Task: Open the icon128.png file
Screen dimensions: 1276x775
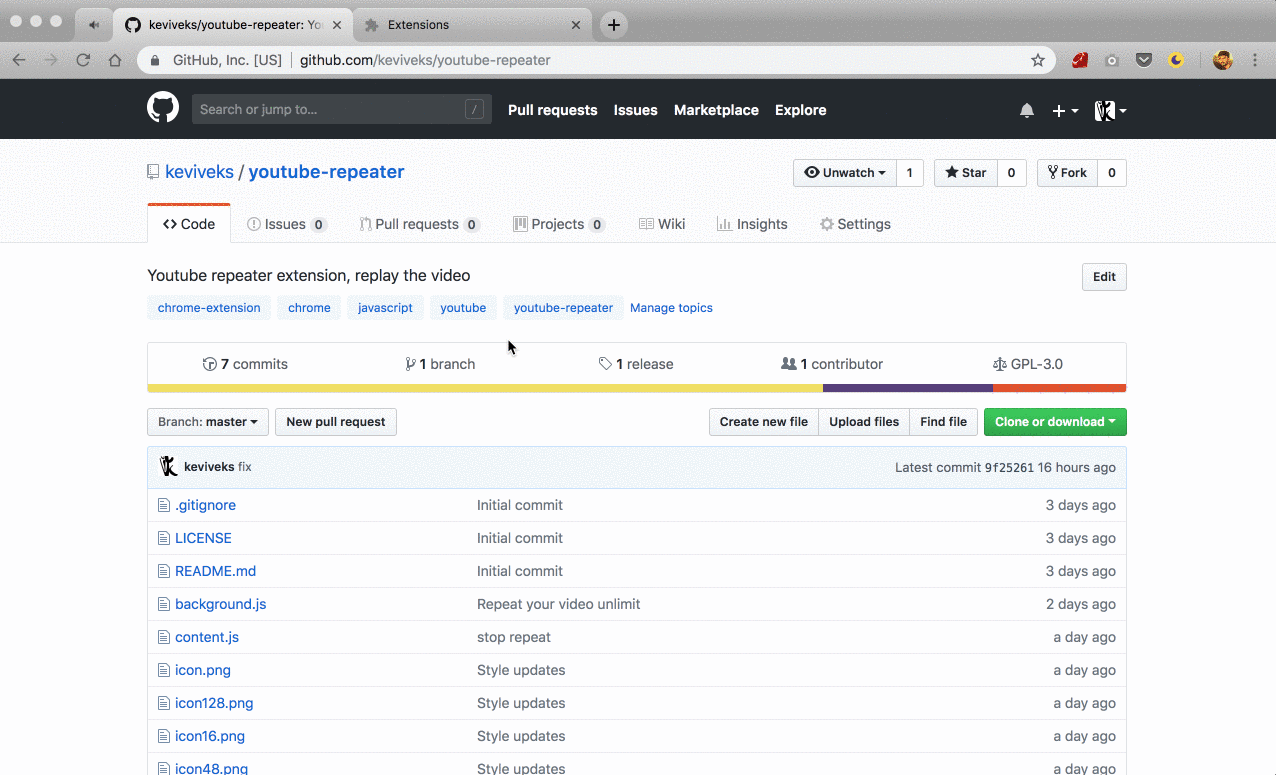Action: click(214, 703)
